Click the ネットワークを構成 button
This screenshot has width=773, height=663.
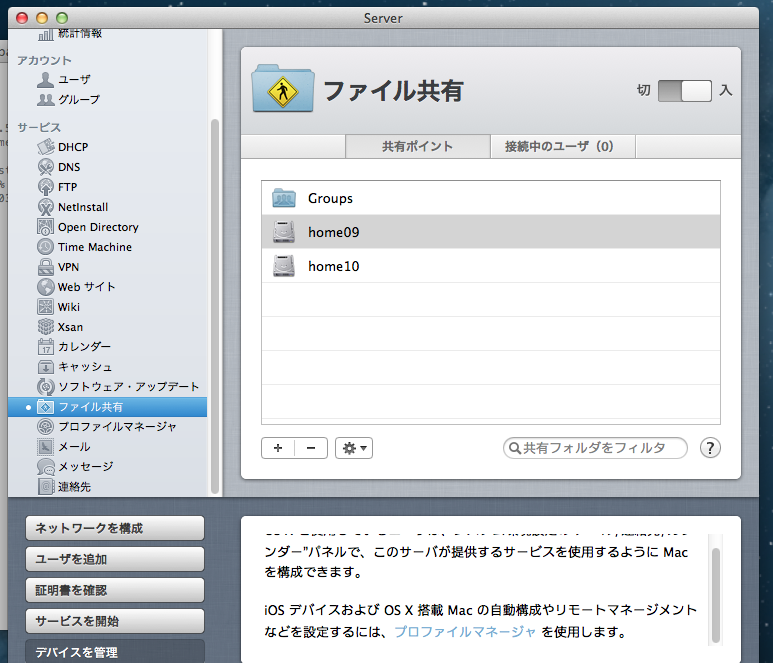point(115,528)
